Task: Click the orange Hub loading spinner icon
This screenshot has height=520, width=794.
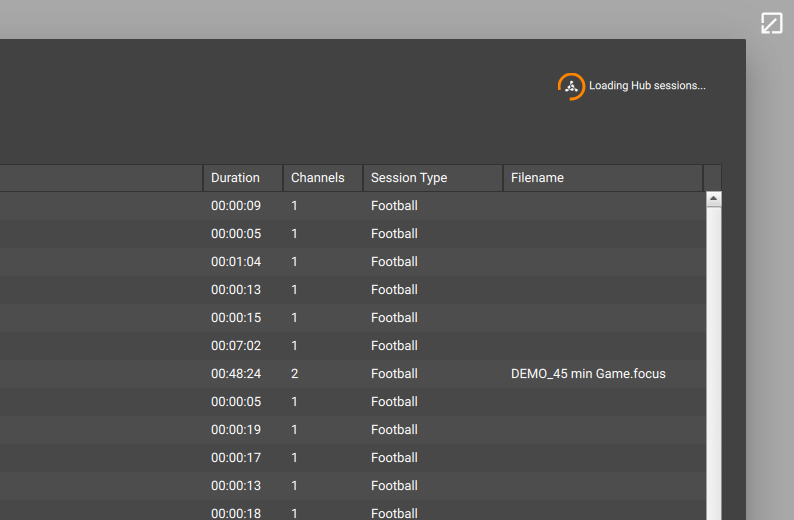Action: tap(571, 87)
